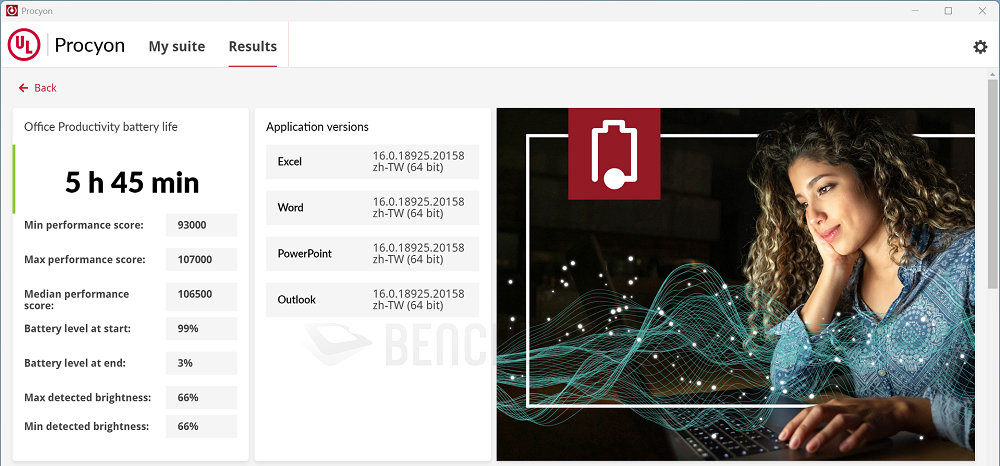The width and height of the screenshot is (1000, 466).
Task: Click the UL Procyon logo
Action: pyautogui.click(x=24, y=46)
